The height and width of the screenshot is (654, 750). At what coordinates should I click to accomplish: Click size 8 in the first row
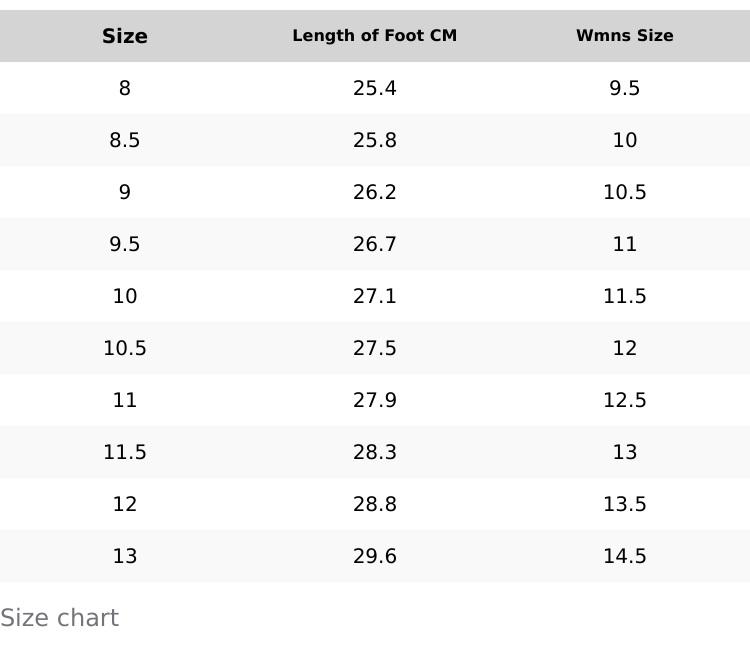pos(125,88)
